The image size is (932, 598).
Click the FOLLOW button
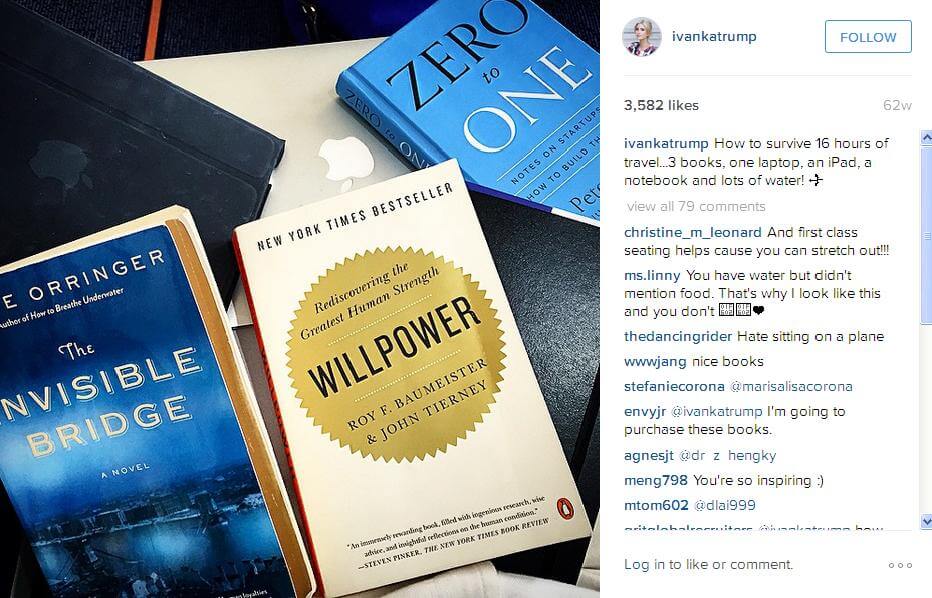868,37
